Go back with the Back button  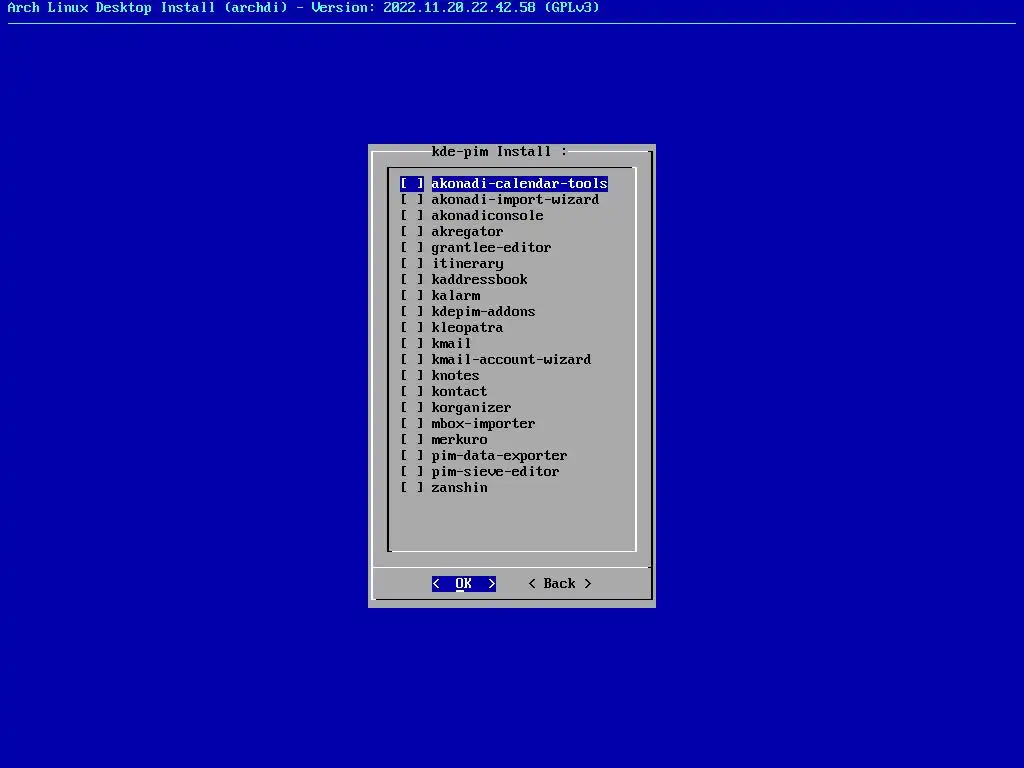click(x=560, y=584)
